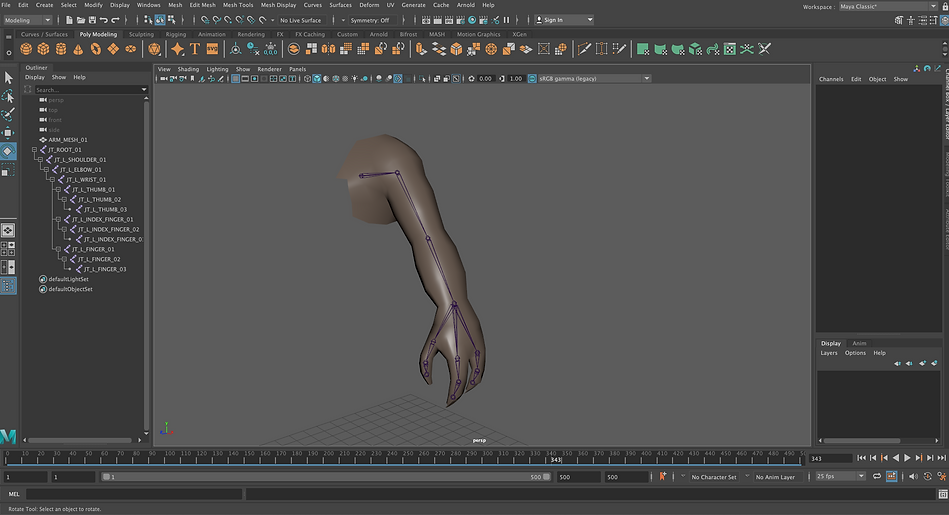Click the range slider bar
This screenshot has height=515, width=949.
coord(327,477)
